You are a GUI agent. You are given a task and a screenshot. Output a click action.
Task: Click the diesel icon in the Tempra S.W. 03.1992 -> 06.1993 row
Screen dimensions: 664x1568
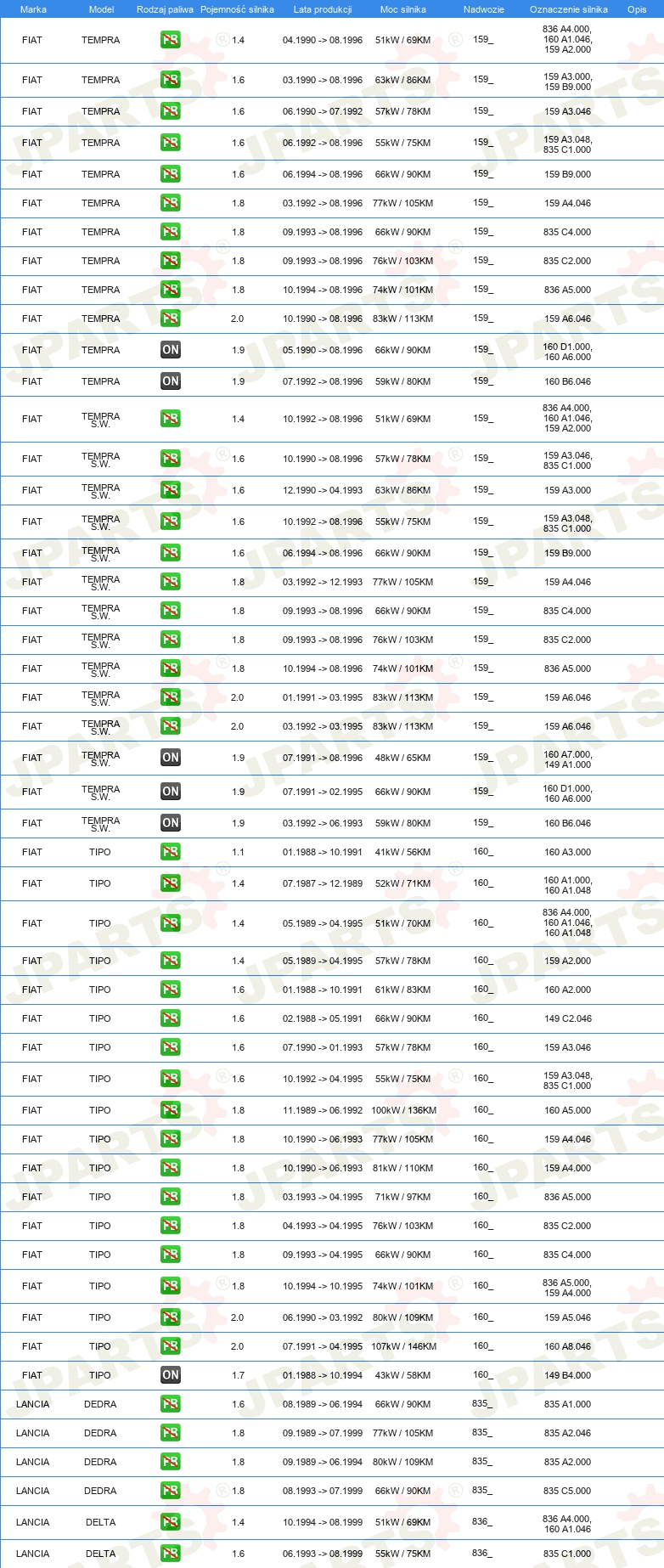(x=171, y=823)
